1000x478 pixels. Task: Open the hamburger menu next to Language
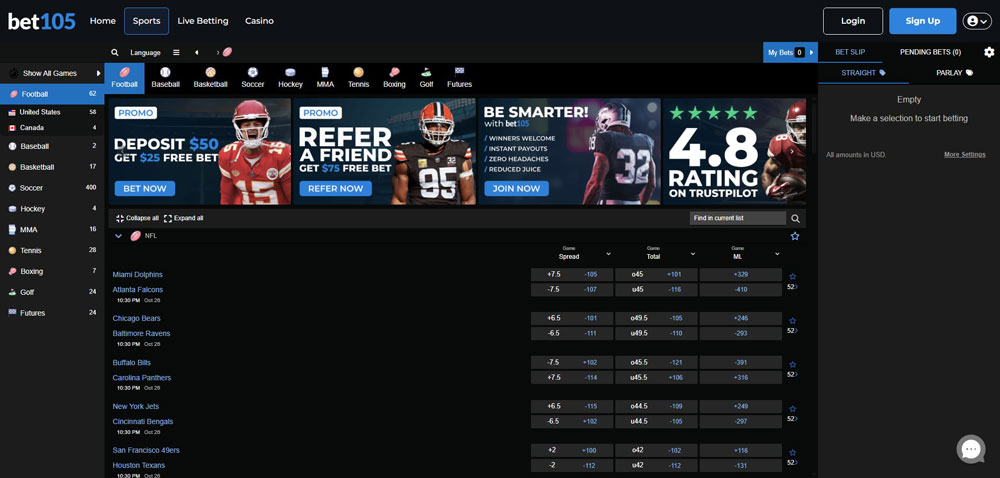click(x=176, y=52)
